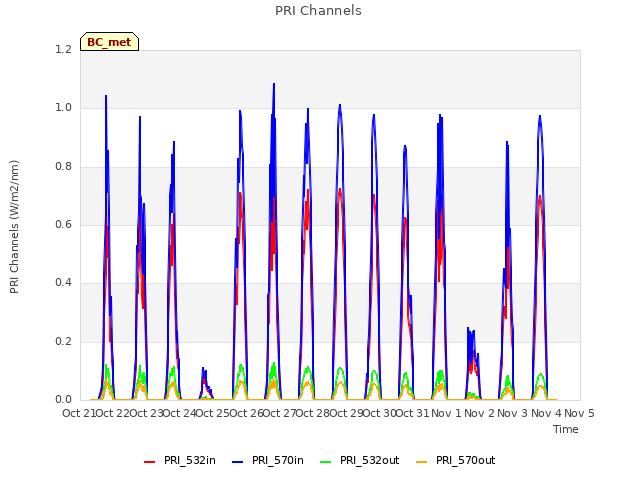Screen dimensions: 640x480
Task: Toggle PRI_570in legend entry
Action: click(x=268, y=460)
